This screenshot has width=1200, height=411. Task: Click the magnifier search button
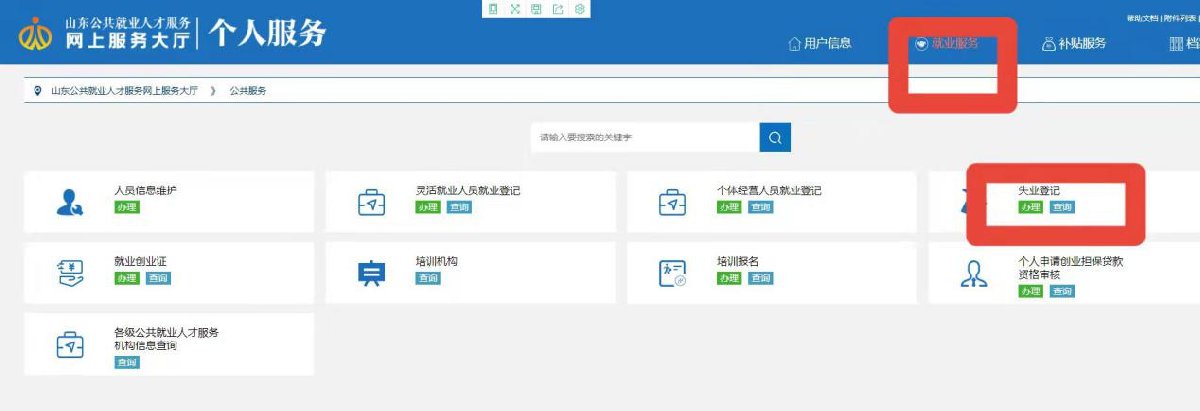coord(775,137)
